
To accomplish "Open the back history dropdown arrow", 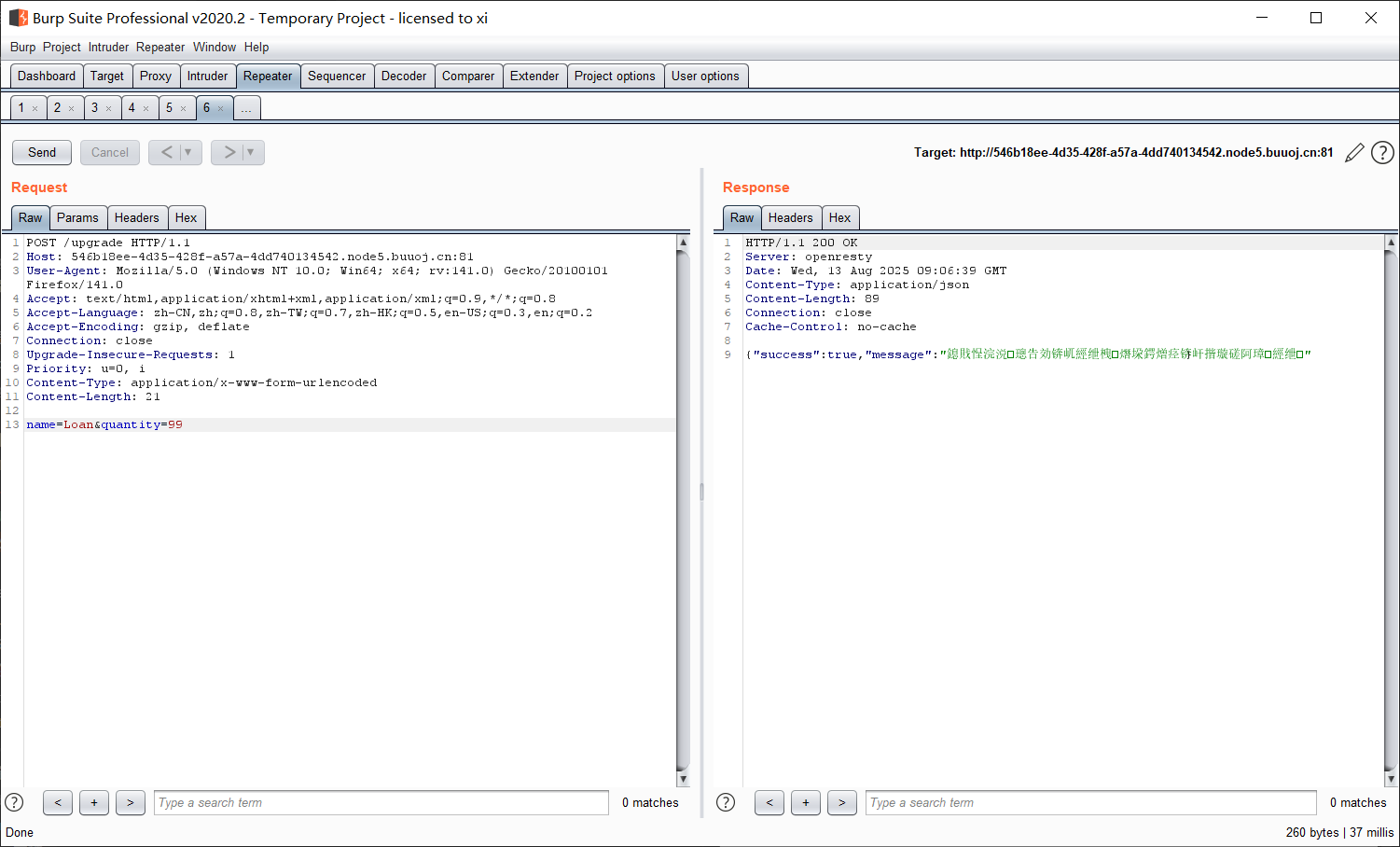I will [190, 152].
